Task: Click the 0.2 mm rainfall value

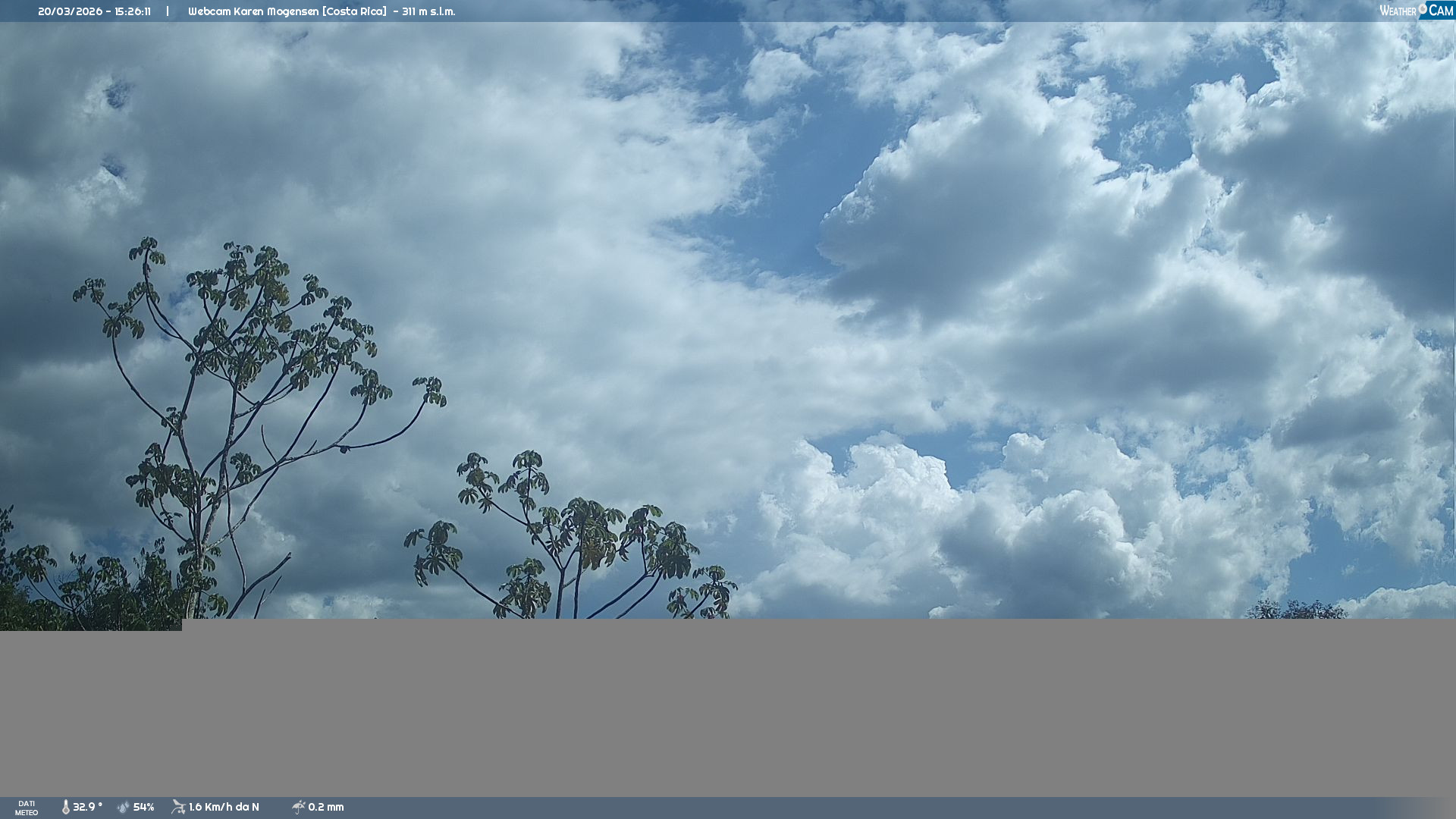Action: point(326,807)
